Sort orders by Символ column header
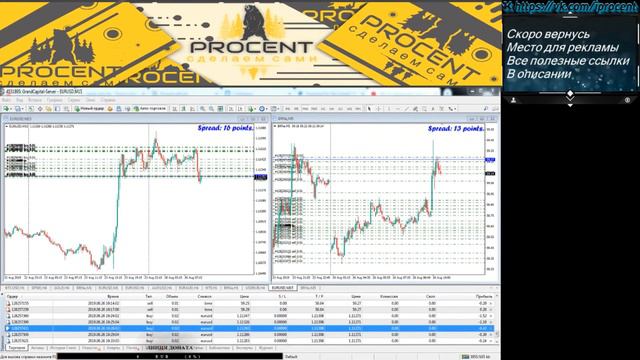This screenshot has width=640, height=360. click(x=204, y=297)
